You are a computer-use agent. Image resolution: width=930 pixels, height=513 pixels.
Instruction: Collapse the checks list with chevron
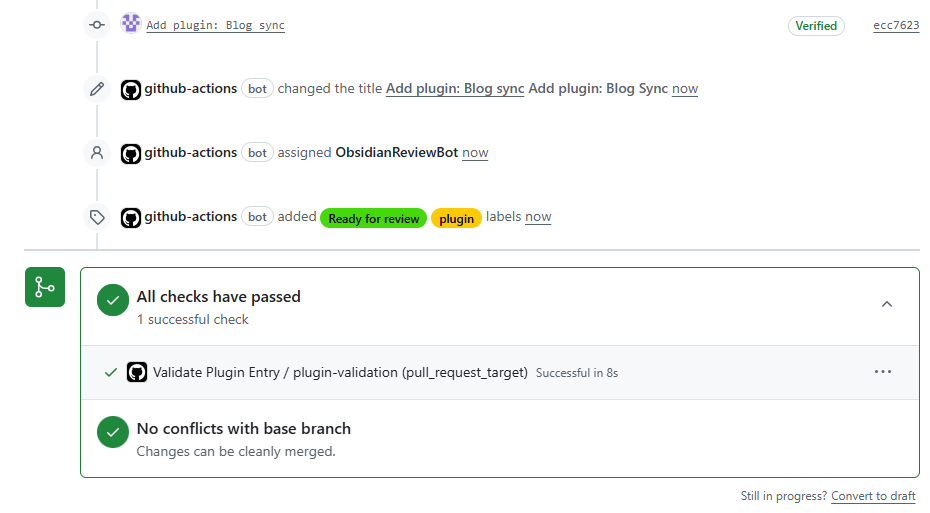pos(887,304)
